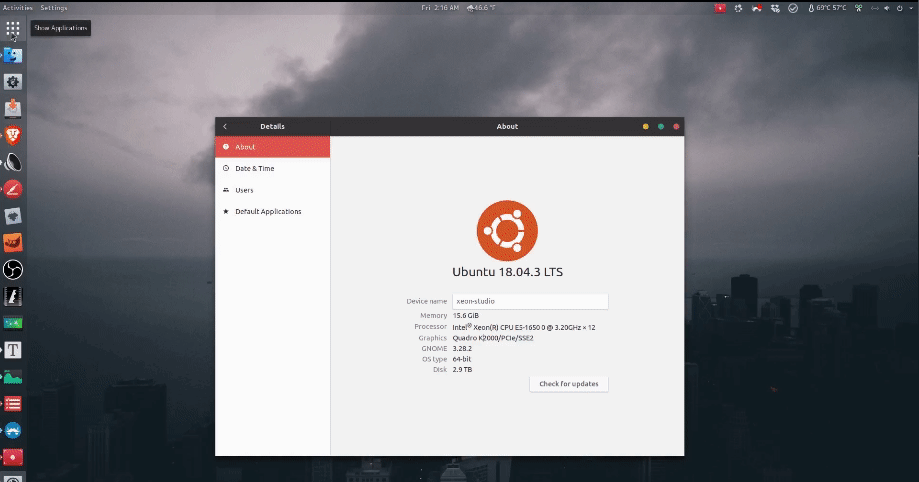Click Disk value 2.9 TB
Image resolution: width=919 pixels, height=482 pixels.
click(x=462, y=369)
